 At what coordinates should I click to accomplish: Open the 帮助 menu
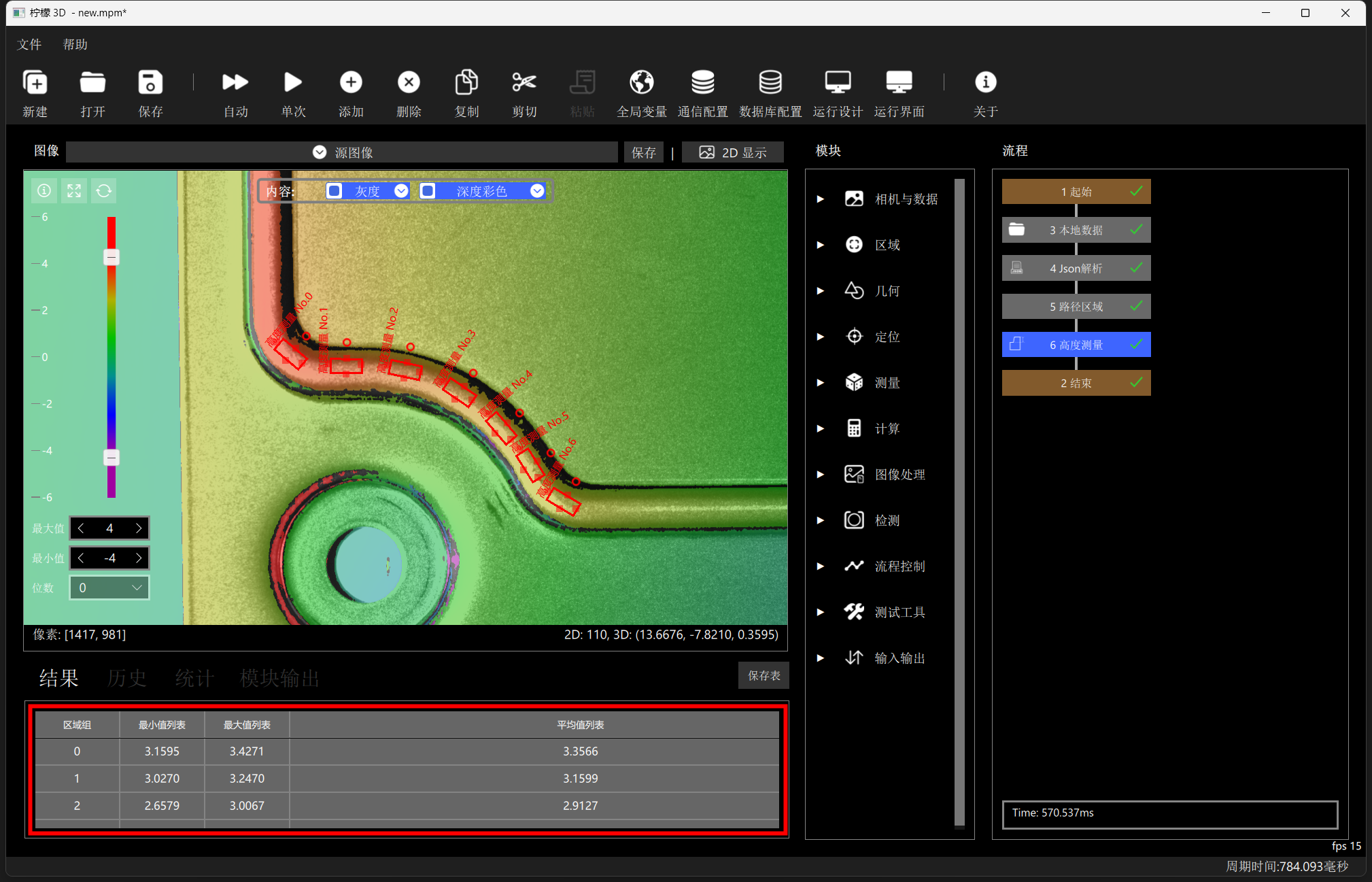[75, 44]
